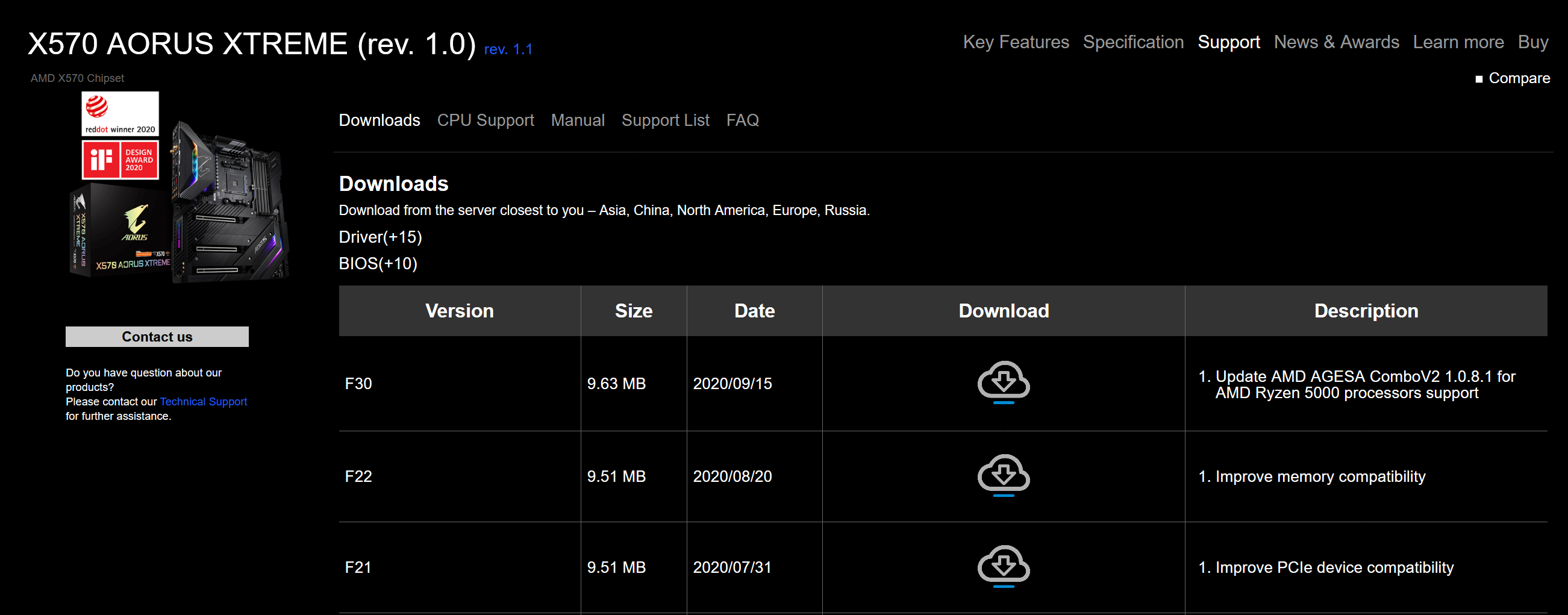Click the Size column header
1568x615 pixels.
click(x=634, y=311)
